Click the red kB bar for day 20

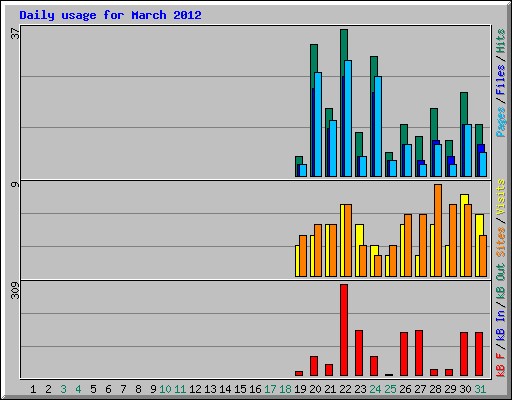tap(314, 366)
